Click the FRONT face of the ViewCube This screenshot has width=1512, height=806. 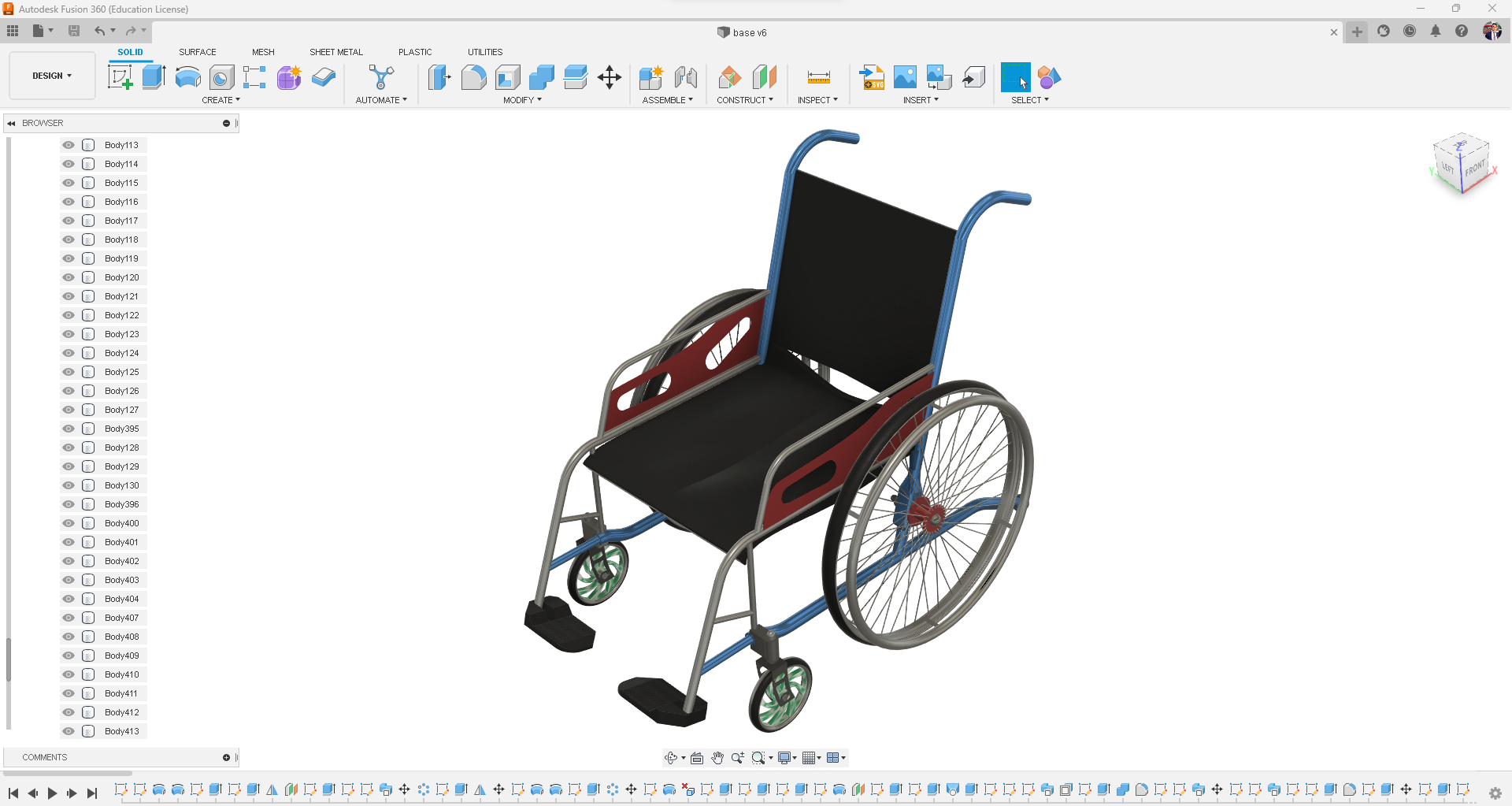coord(1475,169)
